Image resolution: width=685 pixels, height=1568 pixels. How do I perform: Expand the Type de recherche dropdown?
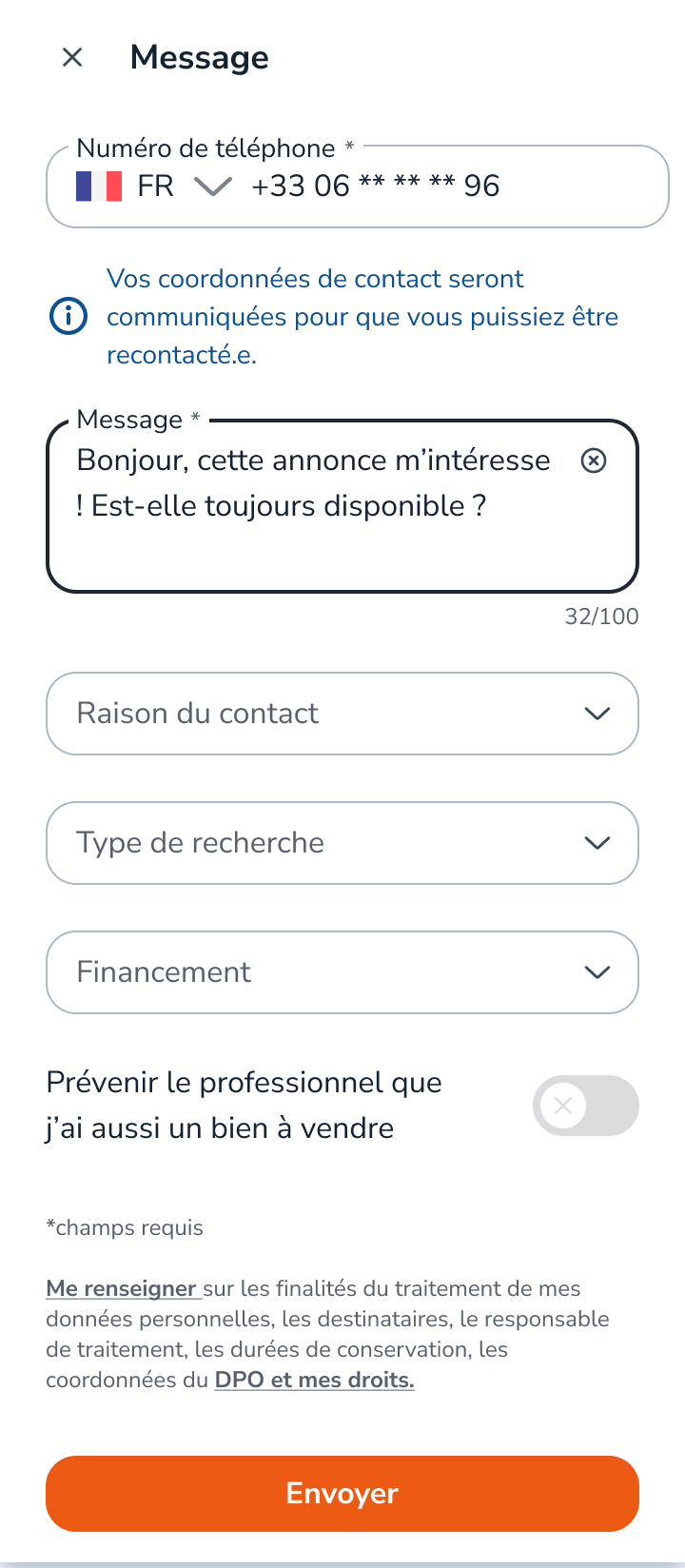323,843
